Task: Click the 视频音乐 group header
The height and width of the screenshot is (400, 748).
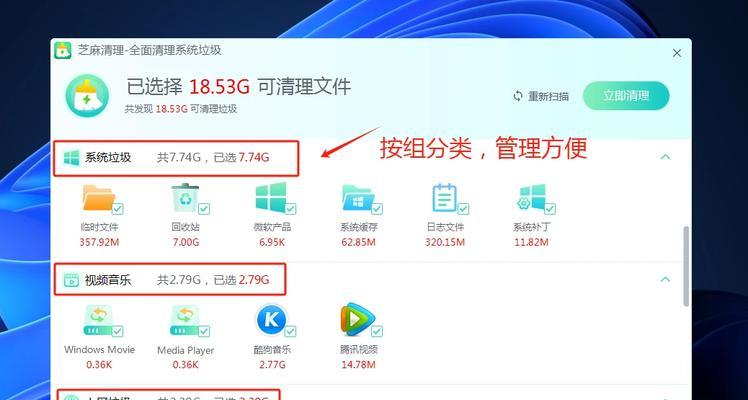Action: [170, 279]
